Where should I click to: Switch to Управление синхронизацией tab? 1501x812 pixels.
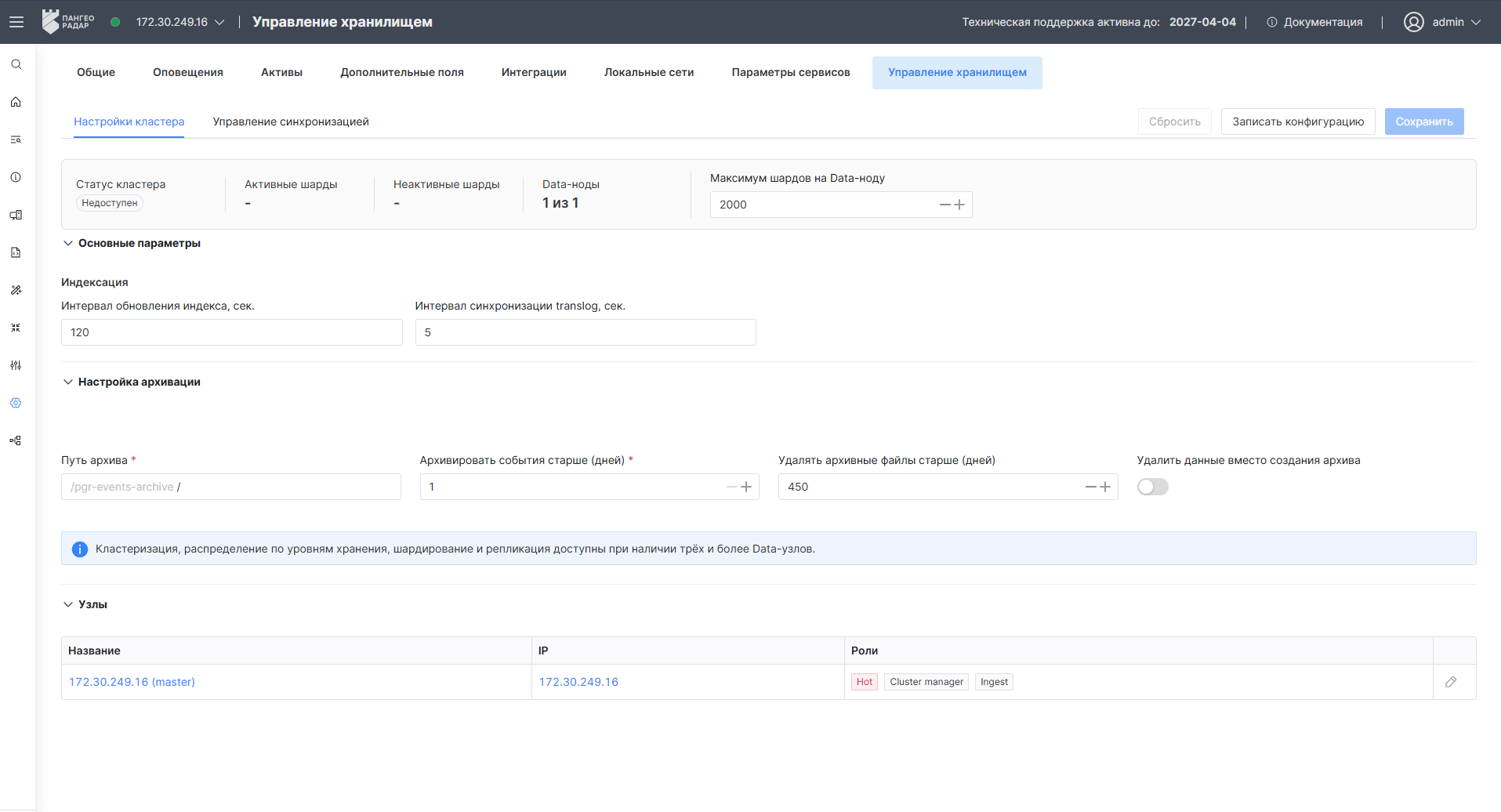pyautogui.click(x=291, y=121)
